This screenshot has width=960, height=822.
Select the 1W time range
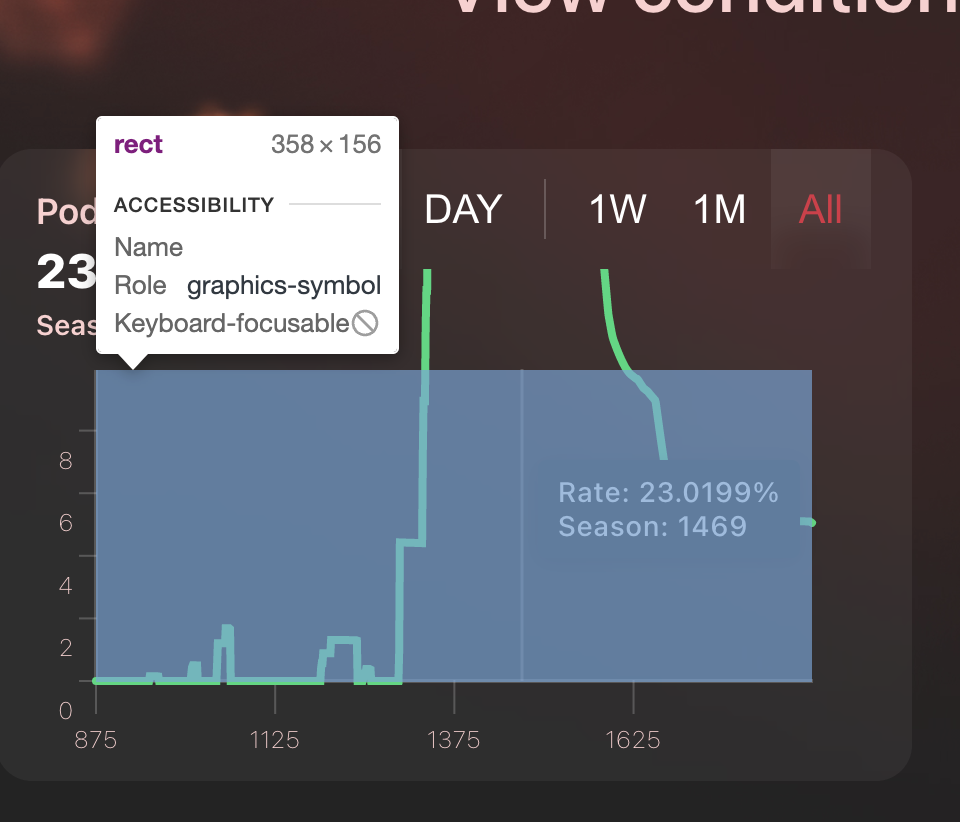pyautogui.click(x=617, y=210)
